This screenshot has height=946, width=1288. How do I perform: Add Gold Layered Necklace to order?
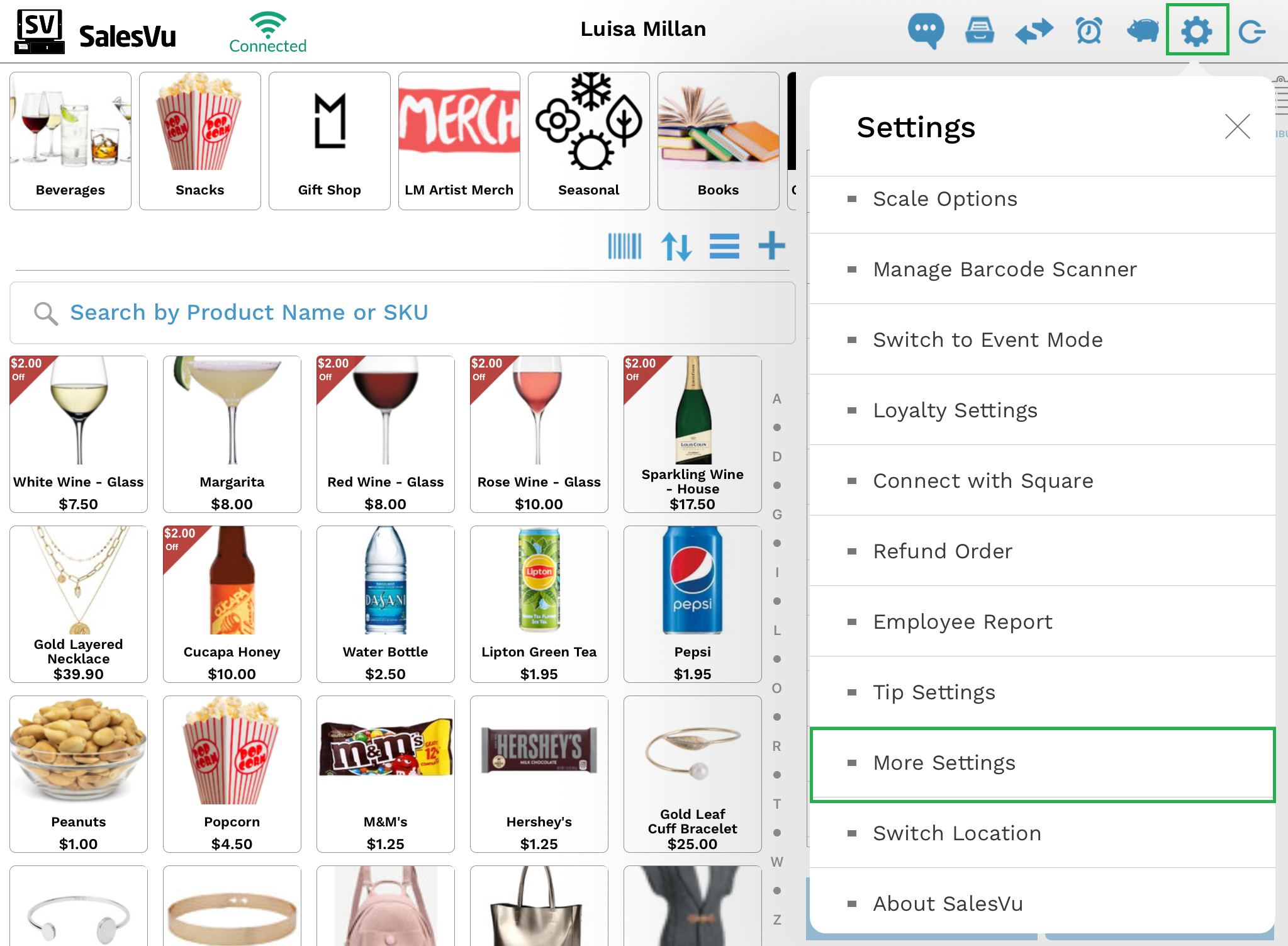pos(79,604)
